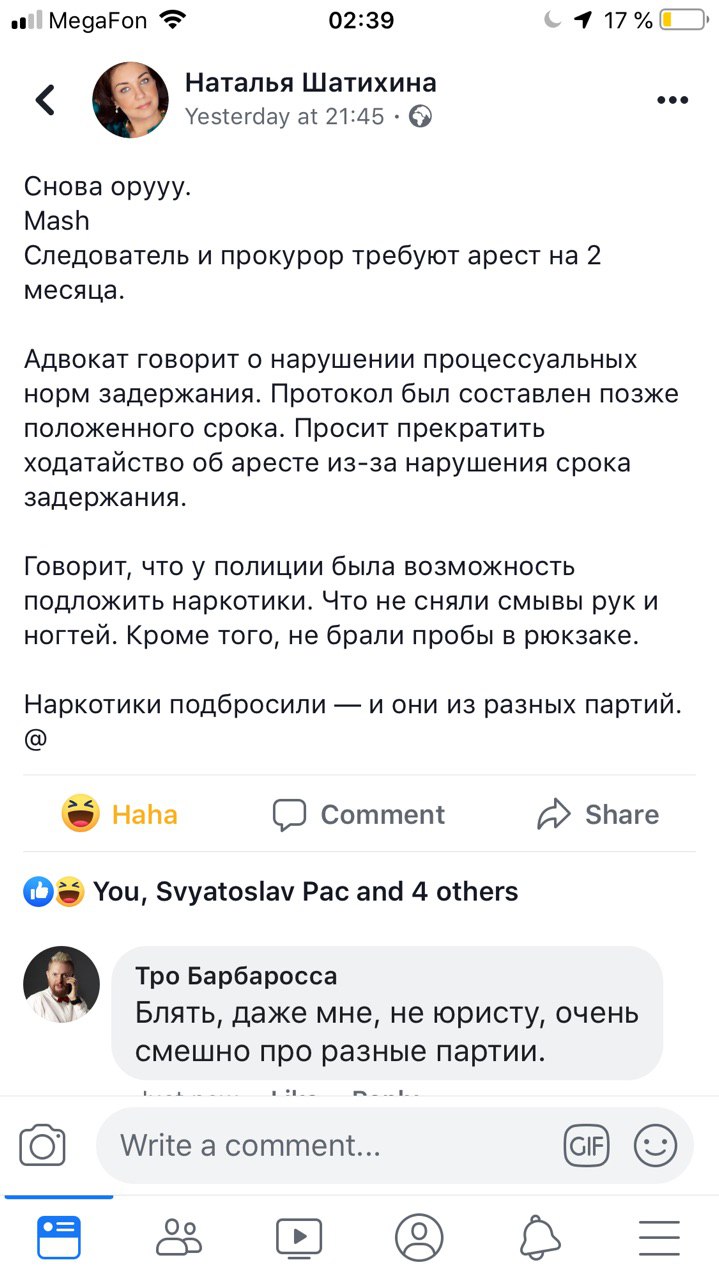719x1280 pixels.
Task: Tap the back arrow icon
Action: tap(45, 100)
